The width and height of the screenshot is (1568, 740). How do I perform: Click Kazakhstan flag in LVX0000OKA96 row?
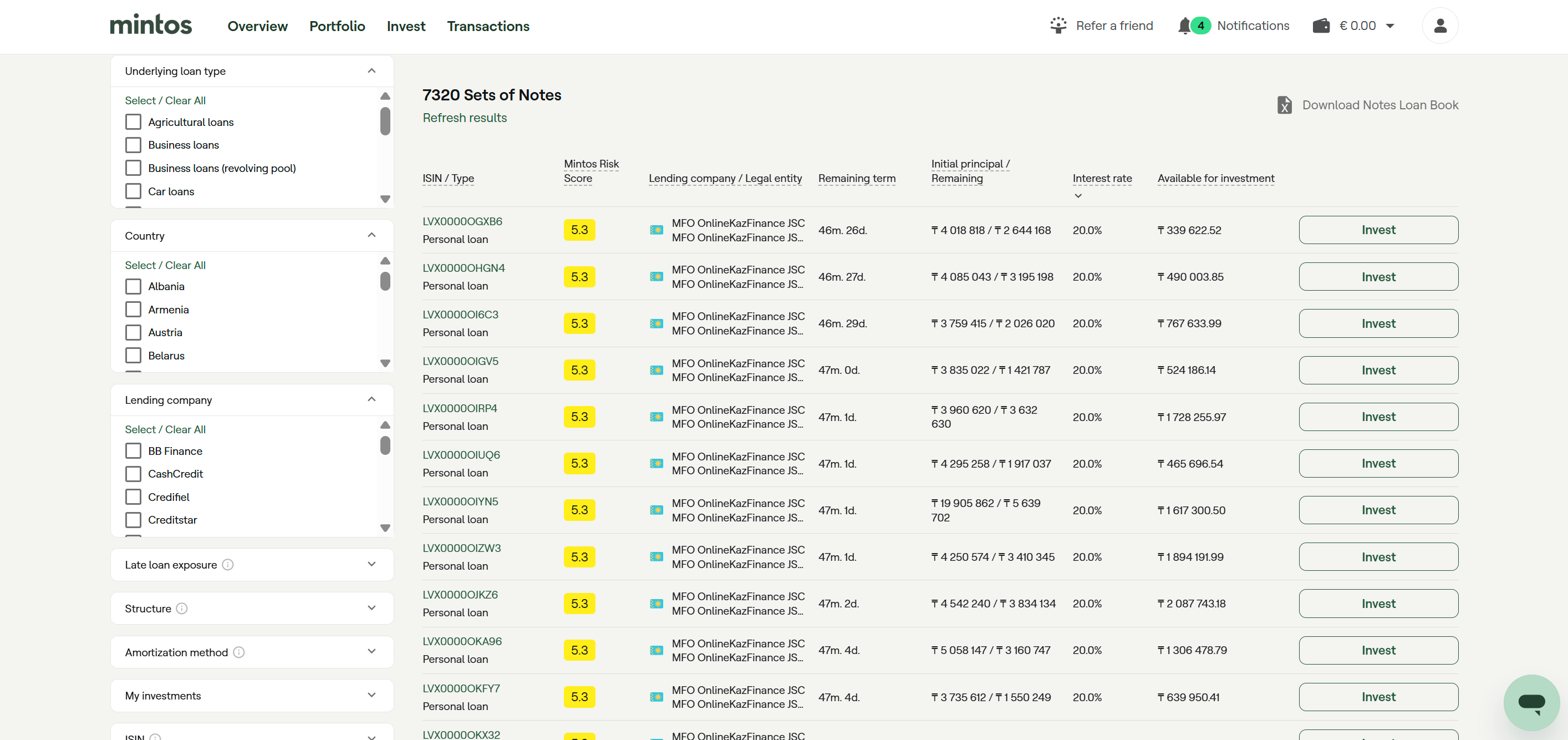656,651
